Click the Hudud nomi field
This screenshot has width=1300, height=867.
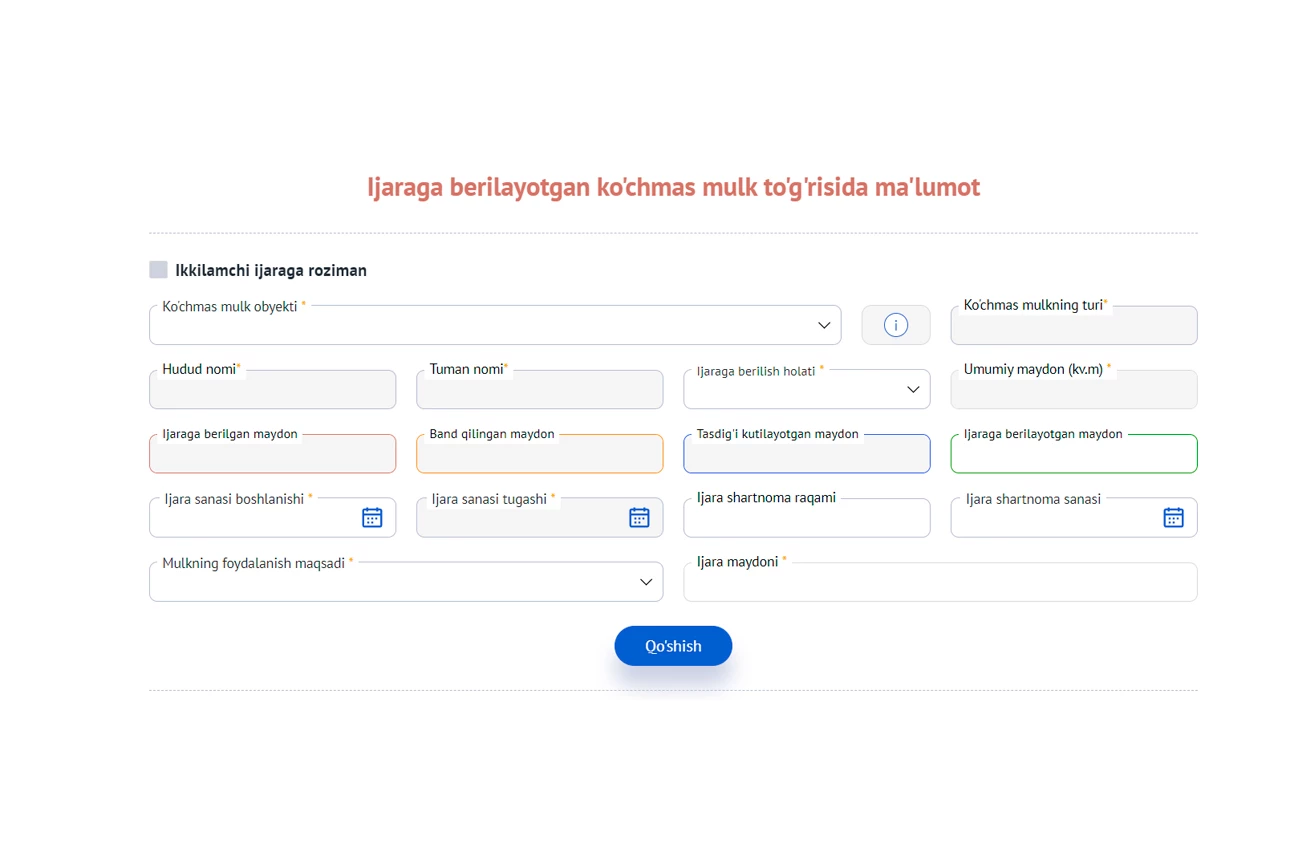[272, 389]
